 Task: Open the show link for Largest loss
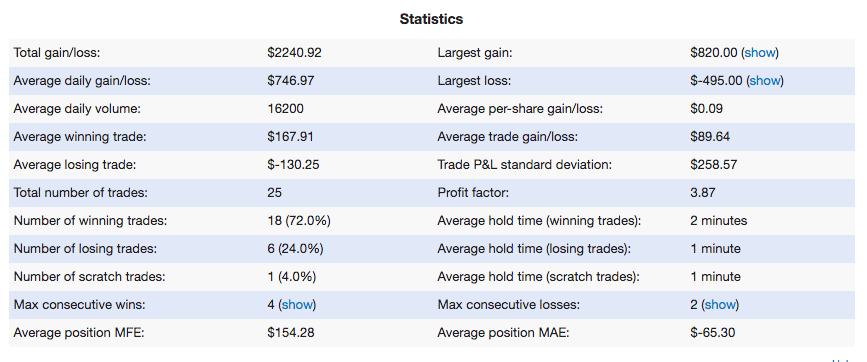[765, 81]
